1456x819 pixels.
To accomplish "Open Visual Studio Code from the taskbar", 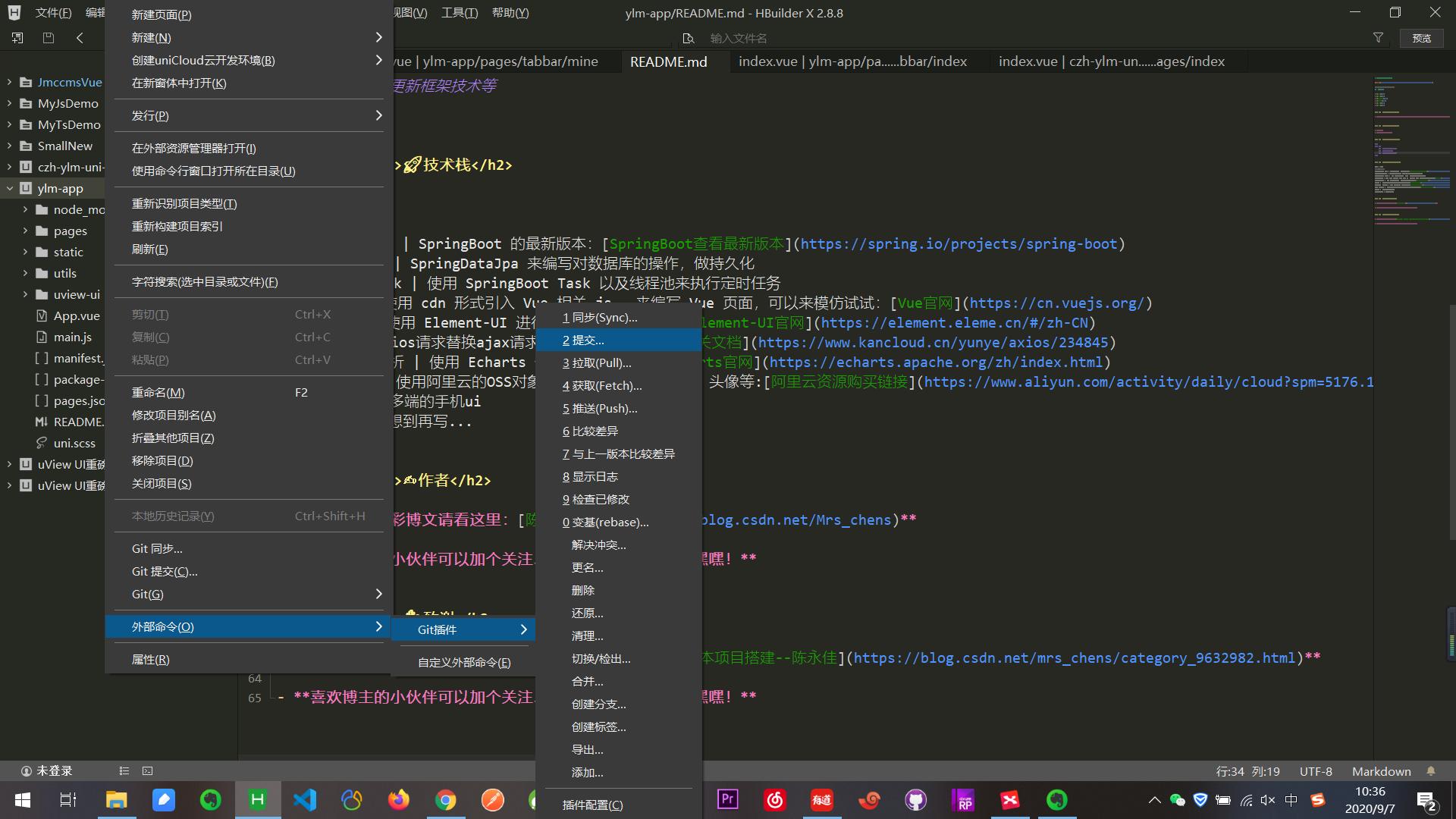I will point(304,799).
